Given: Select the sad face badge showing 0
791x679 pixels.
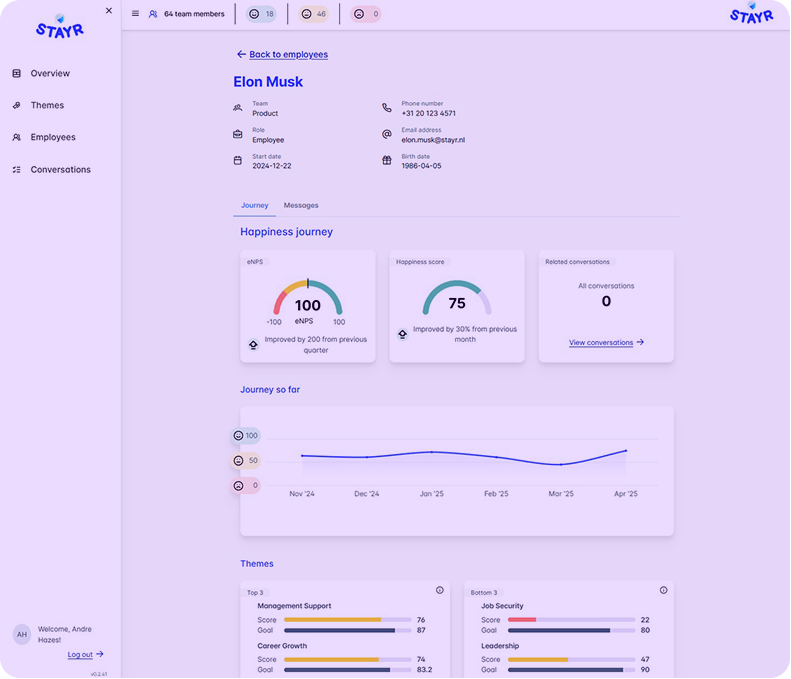Looking at the screenshot, I should (366, 14).
